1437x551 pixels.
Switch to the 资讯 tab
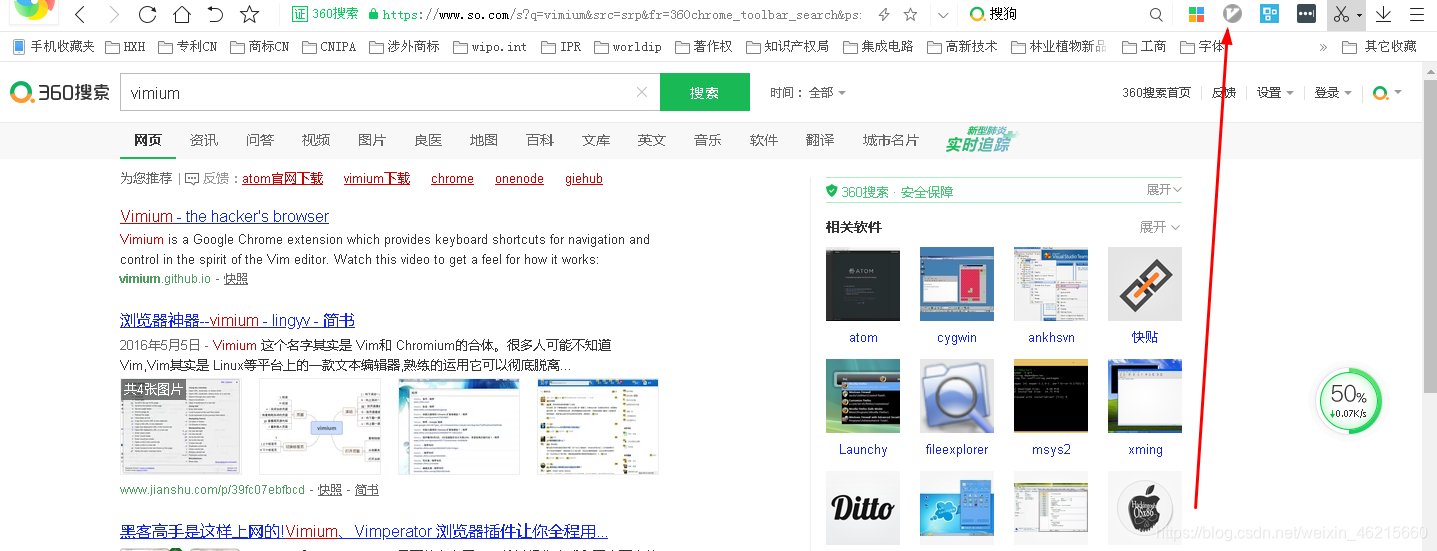pyautogui.click(x=204, y=140)
